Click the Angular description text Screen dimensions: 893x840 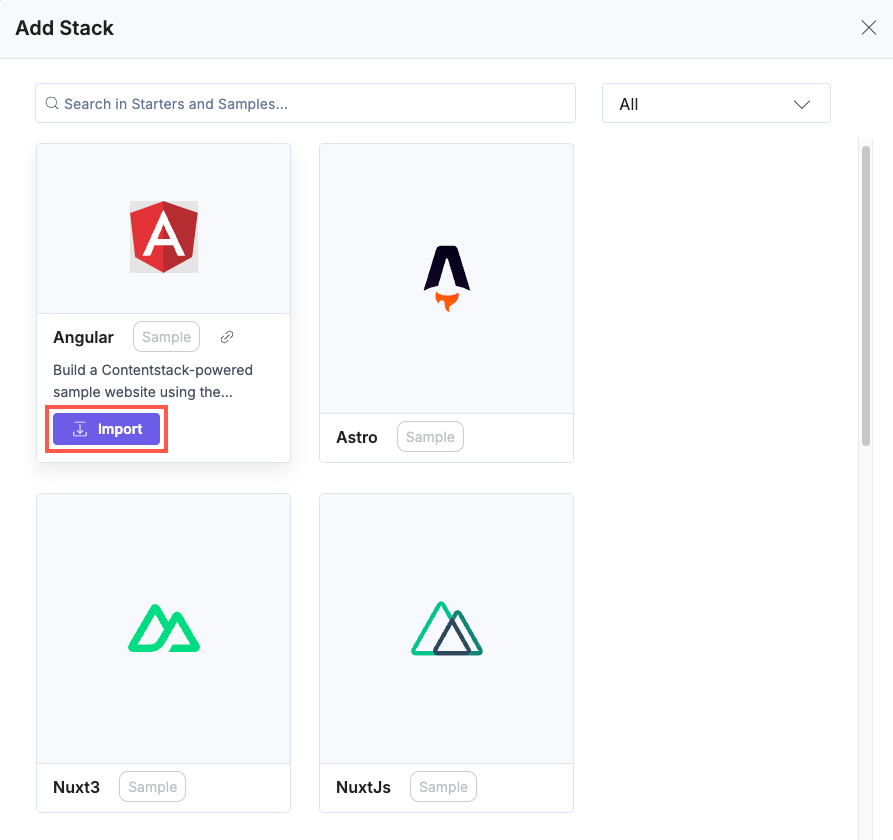pos(153,381)
